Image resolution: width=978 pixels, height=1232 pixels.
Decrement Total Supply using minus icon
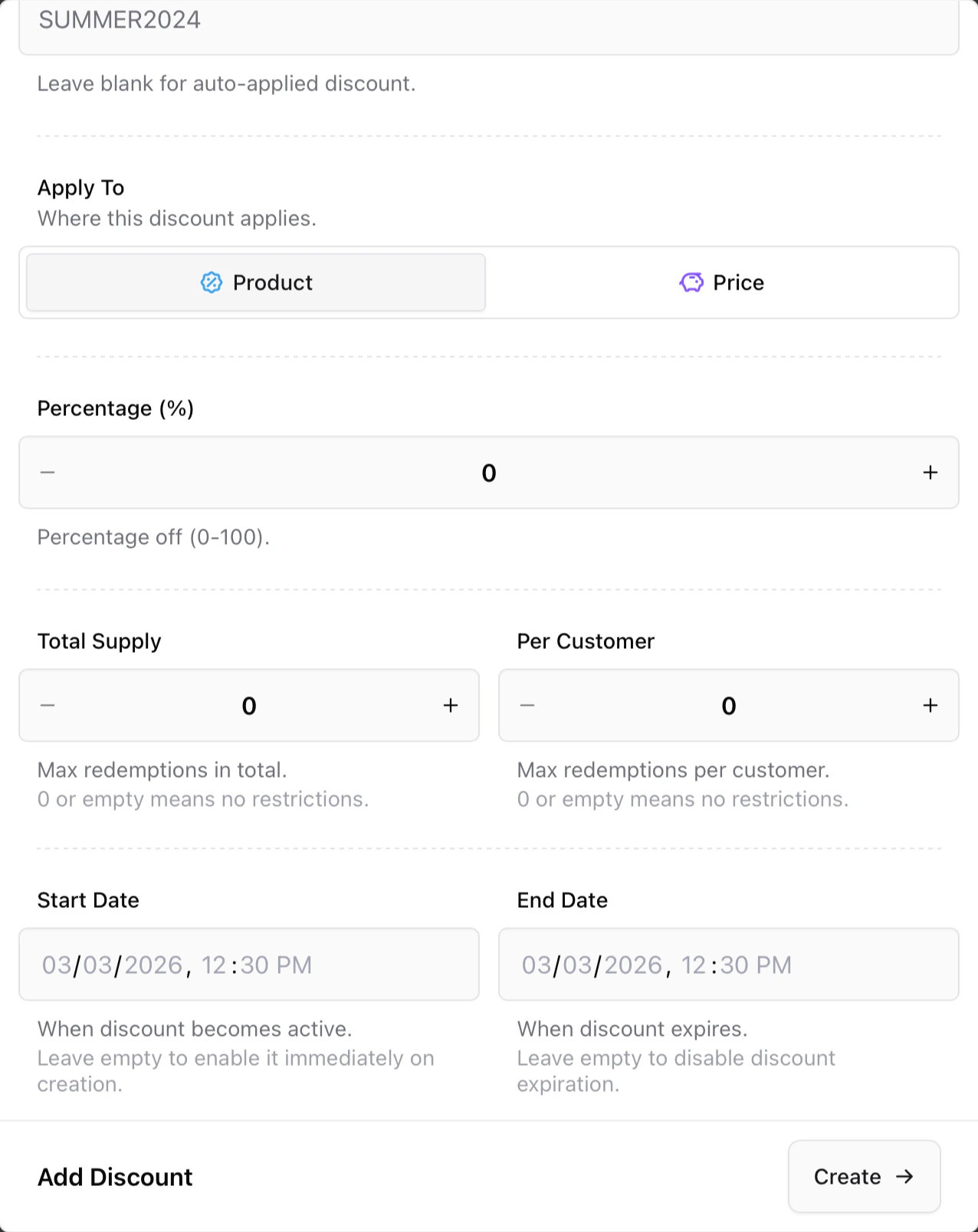pos(48,706)
